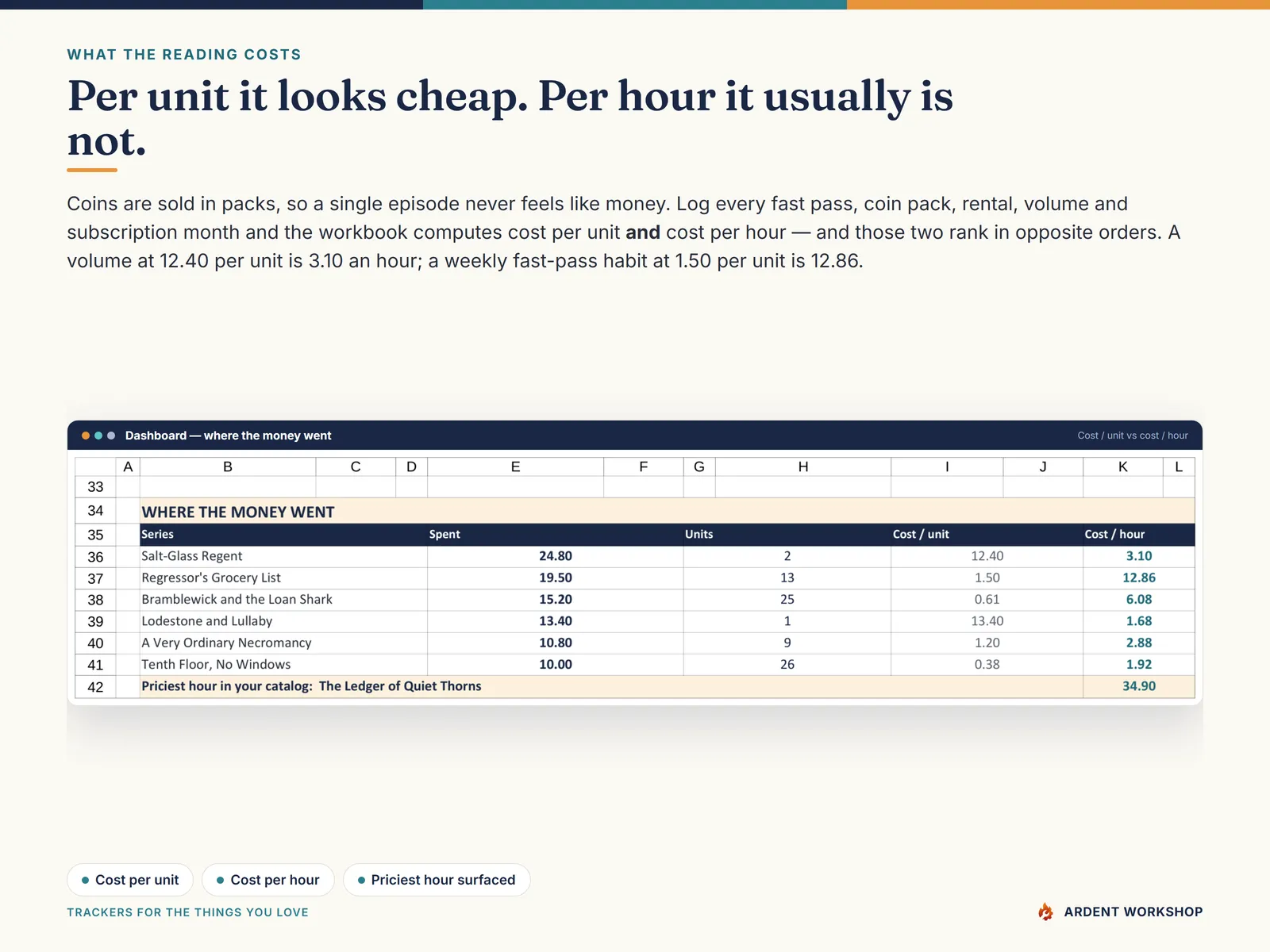Click the spent value 24.80
This screenshot has height=952, width=1270.
pyautogui.click(x=556, y=556)
